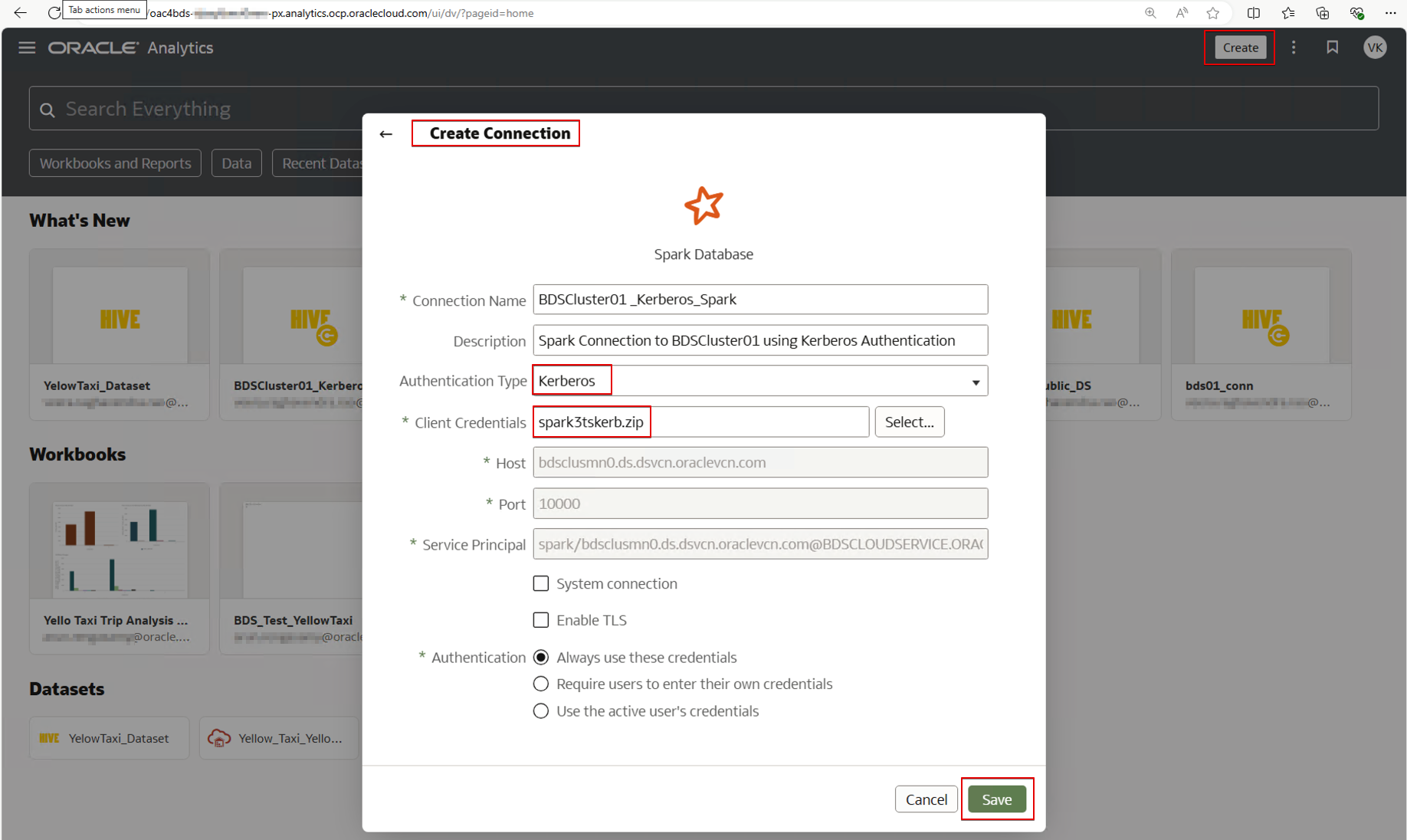Add this page to favorites with the star
The image size is (1407, 840).
point(1213,12)
